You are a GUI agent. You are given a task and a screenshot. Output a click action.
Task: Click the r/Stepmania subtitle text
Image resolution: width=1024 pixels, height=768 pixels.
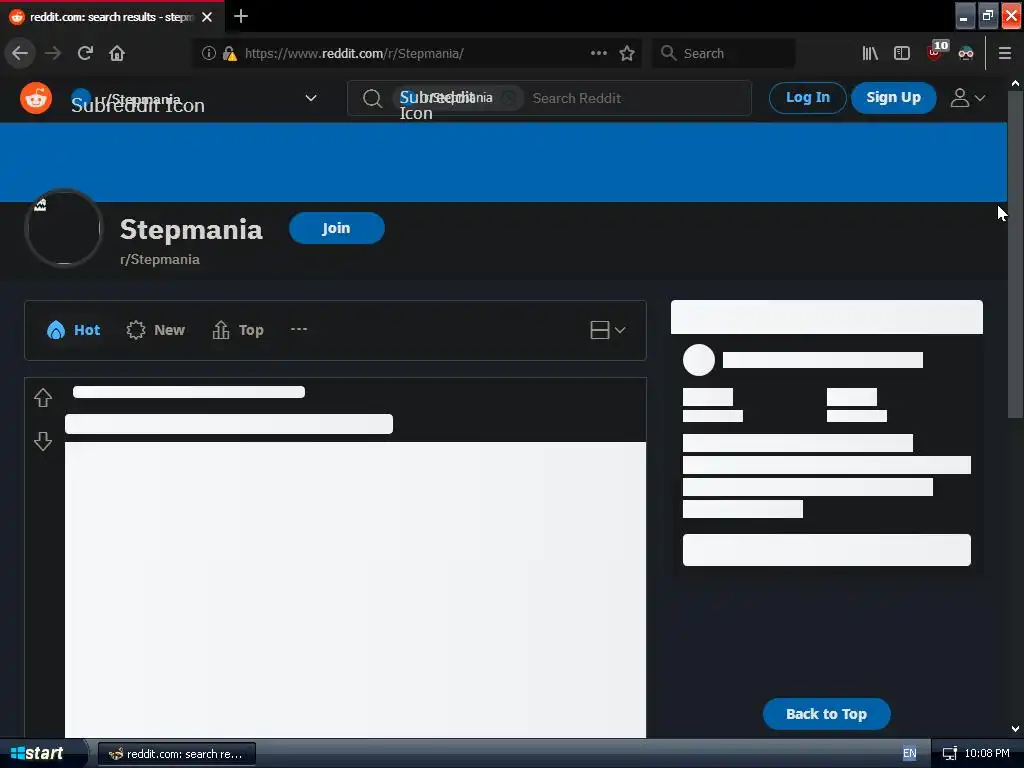160,259
